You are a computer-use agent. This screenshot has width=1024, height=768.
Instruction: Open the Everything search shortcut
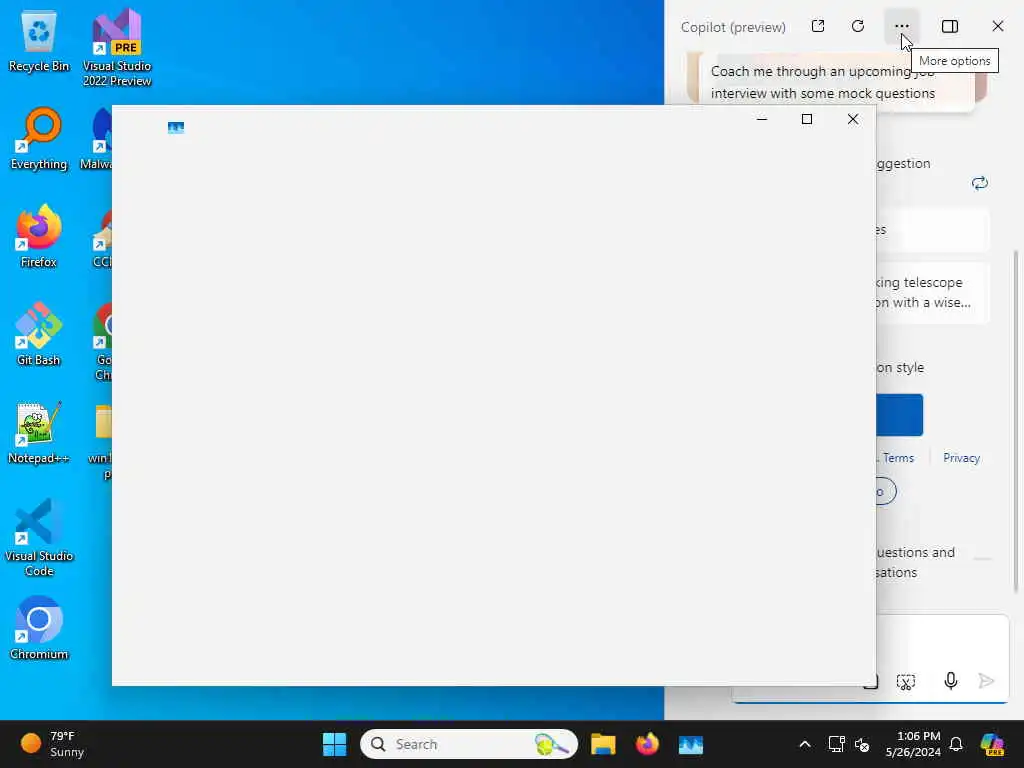click(39, 138)
